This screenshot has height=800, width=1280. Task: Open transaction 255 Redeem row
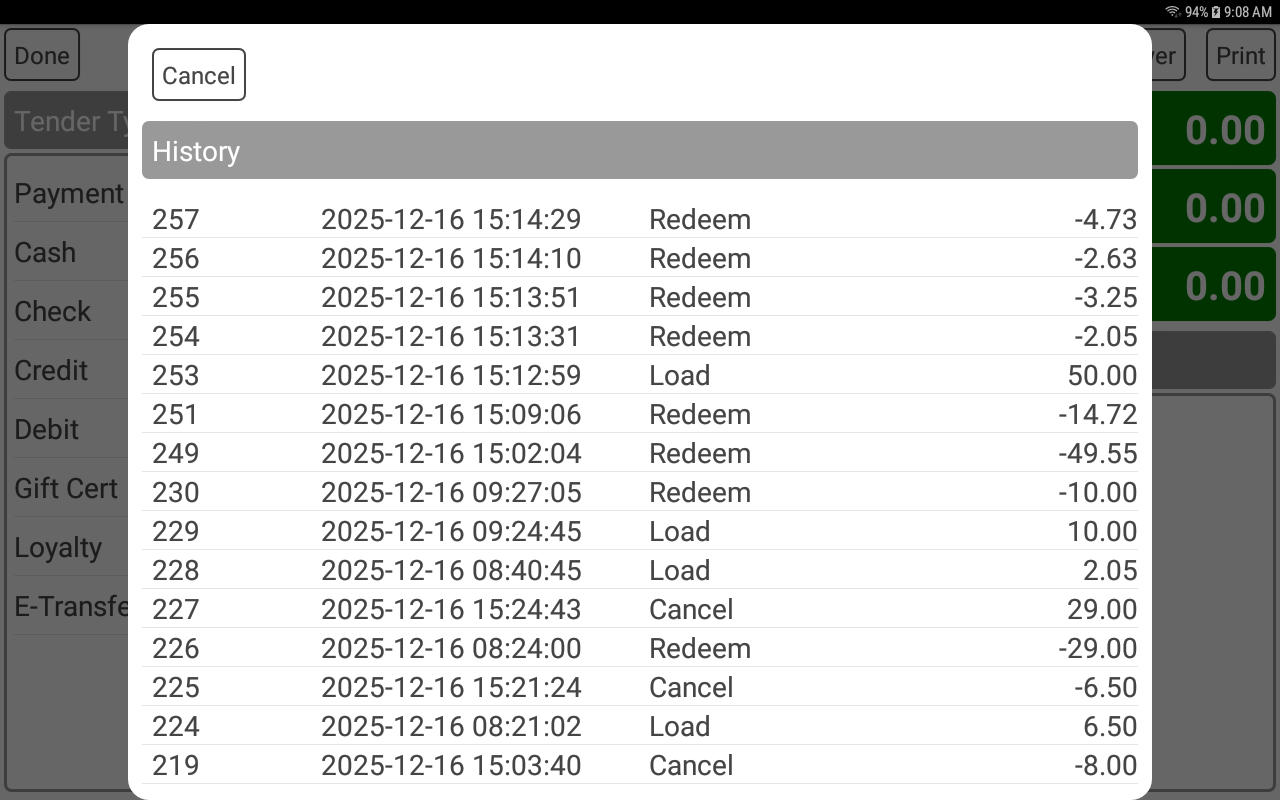pos(640,297)
